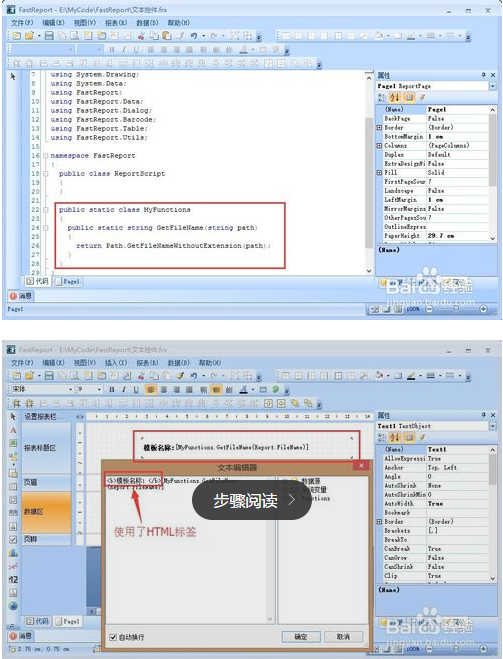This screenshot has height=659, width=503.
Task: Click Categorized view icon in Text1 properties panel
Action: coord(382,438)
